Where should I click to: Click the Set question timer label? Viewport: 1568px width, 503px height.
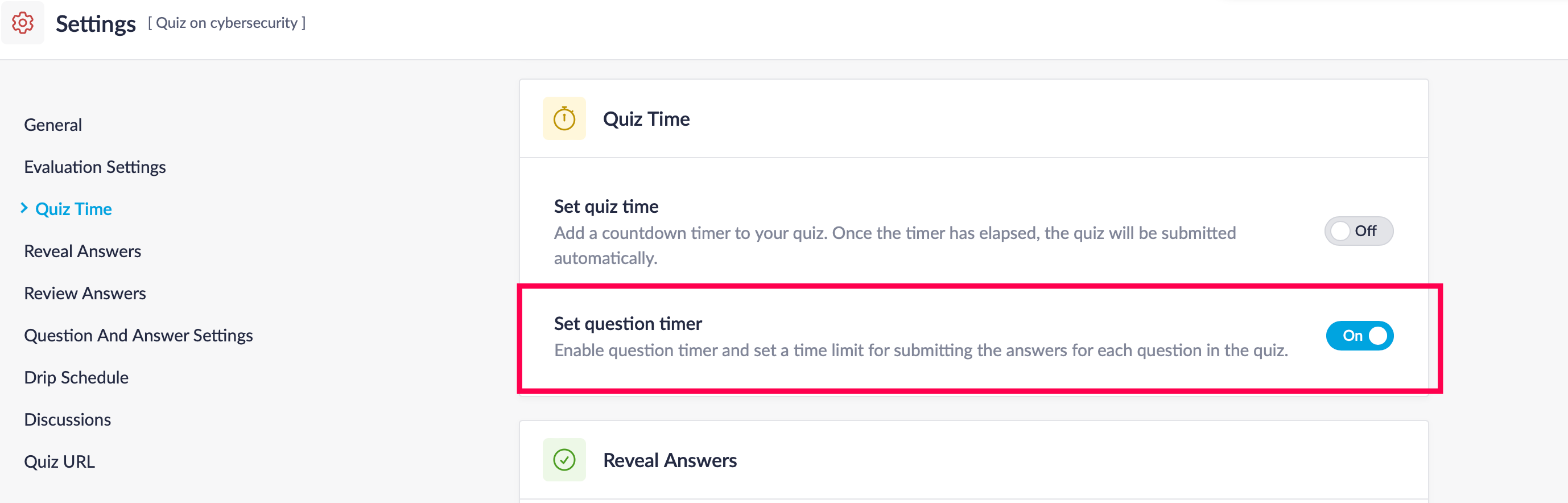(x=628, y=323)
